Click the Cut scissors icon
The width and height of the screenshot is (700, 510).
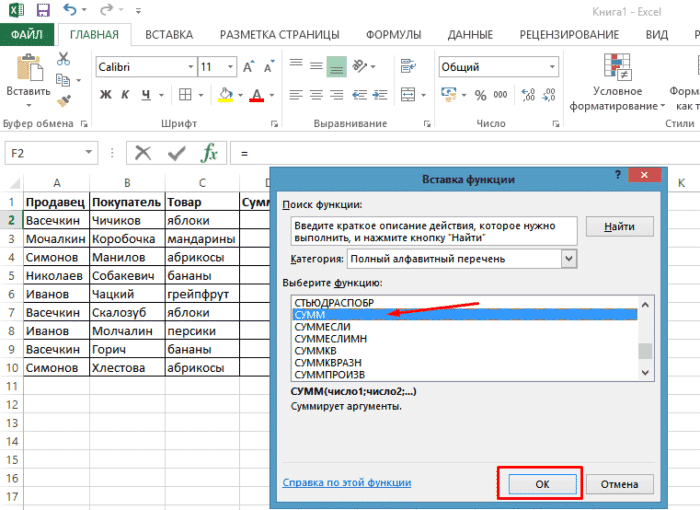(x=64, y=59)
